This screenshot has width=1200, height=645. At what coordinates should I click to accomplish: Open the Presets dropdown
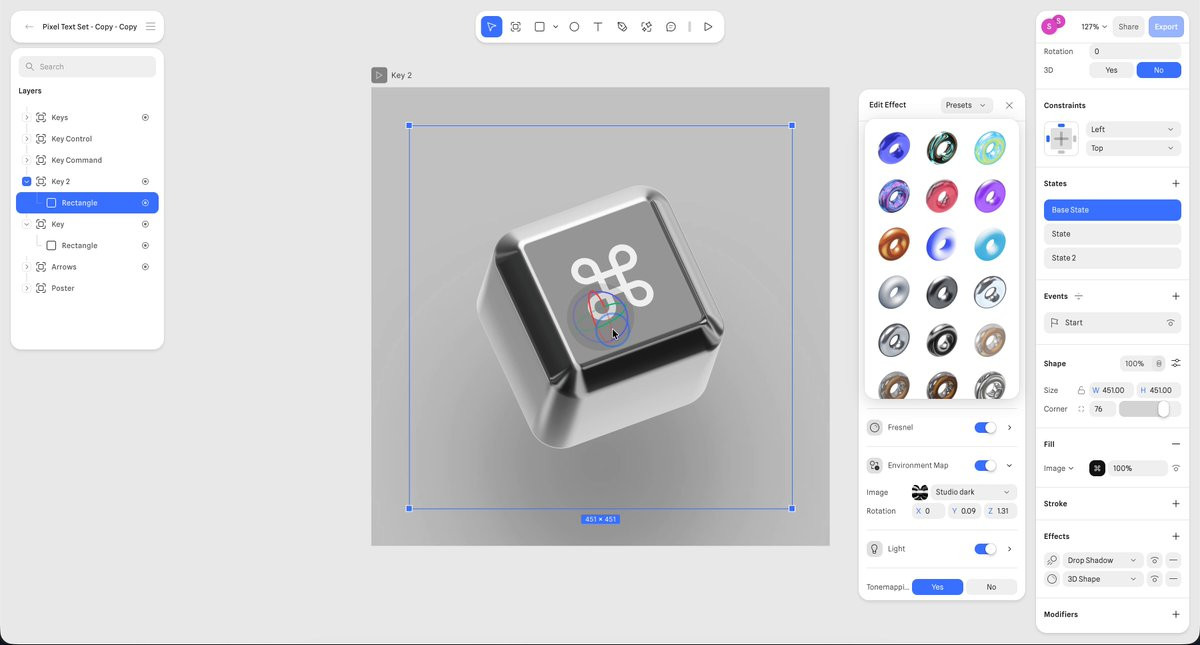click(x=966, y=105)
